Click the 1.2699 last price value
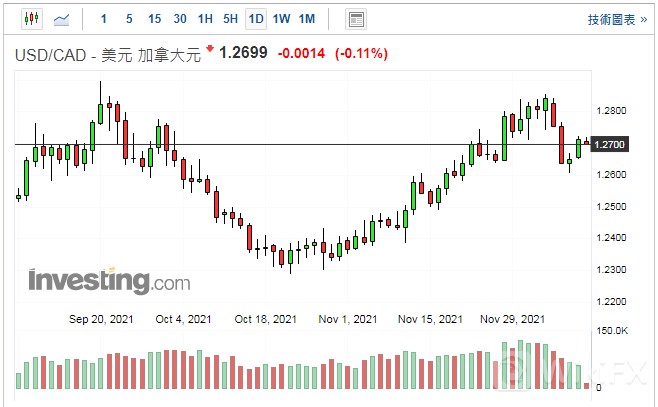The width and height of the screenshot is (658, 407). [243, 53]
